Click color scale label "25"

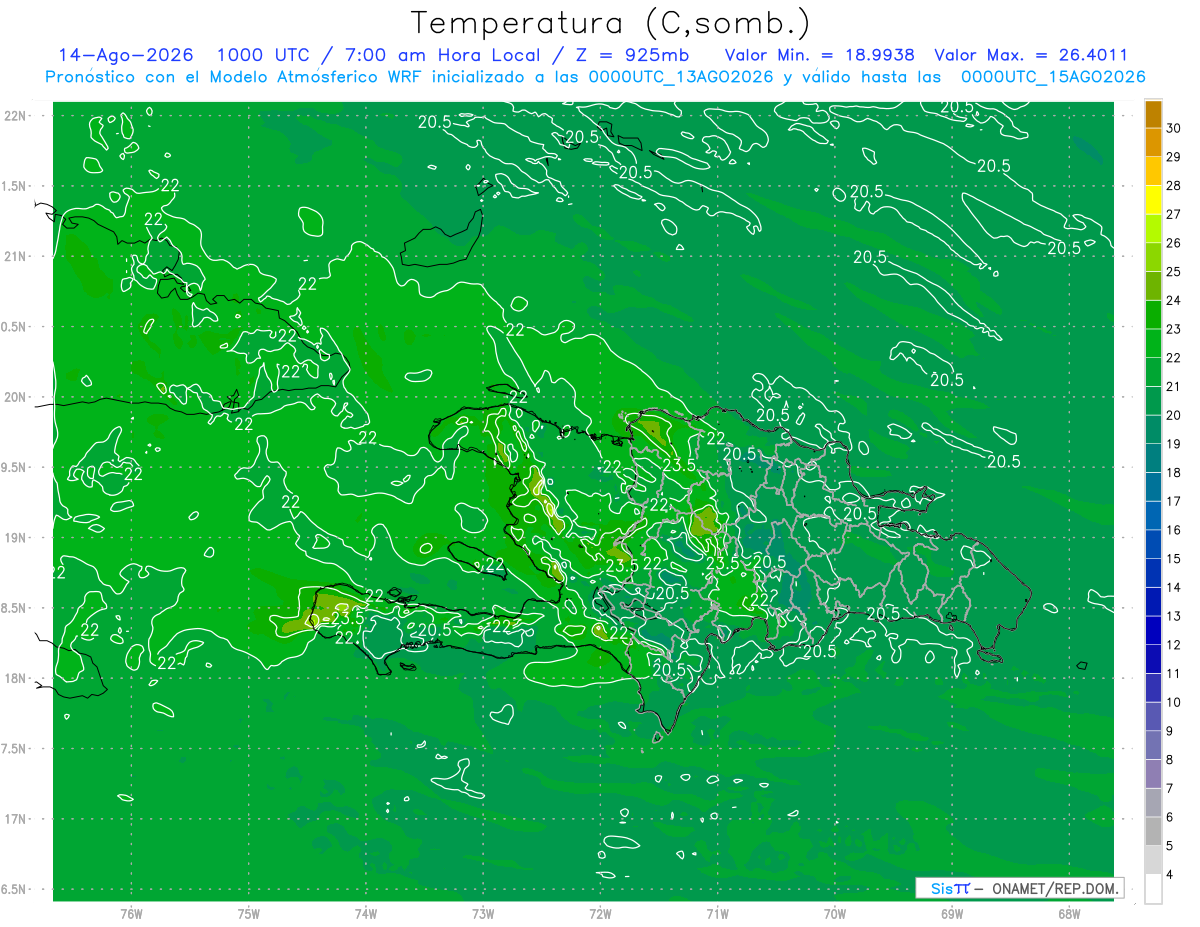click(x=1174, y=272)
